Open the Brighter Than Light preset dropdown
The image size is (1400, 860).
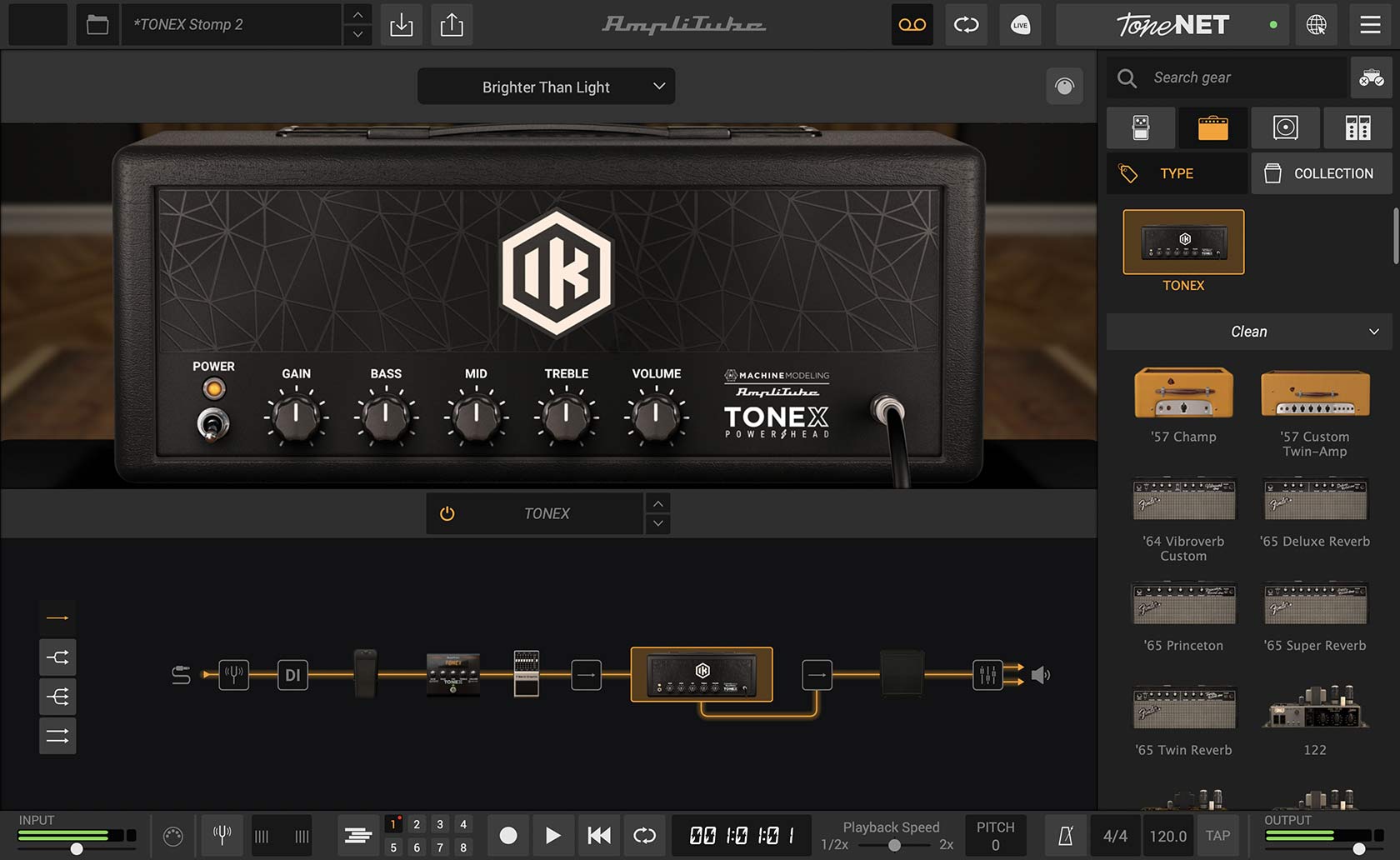(x=546, y=86)
